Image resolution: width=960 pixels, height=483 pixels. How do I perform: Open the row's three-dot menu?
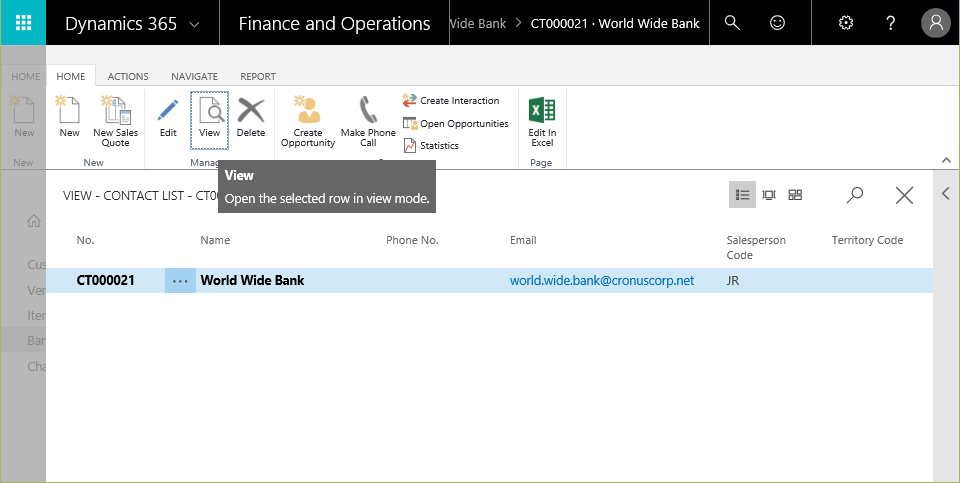(x=180, y=280)
